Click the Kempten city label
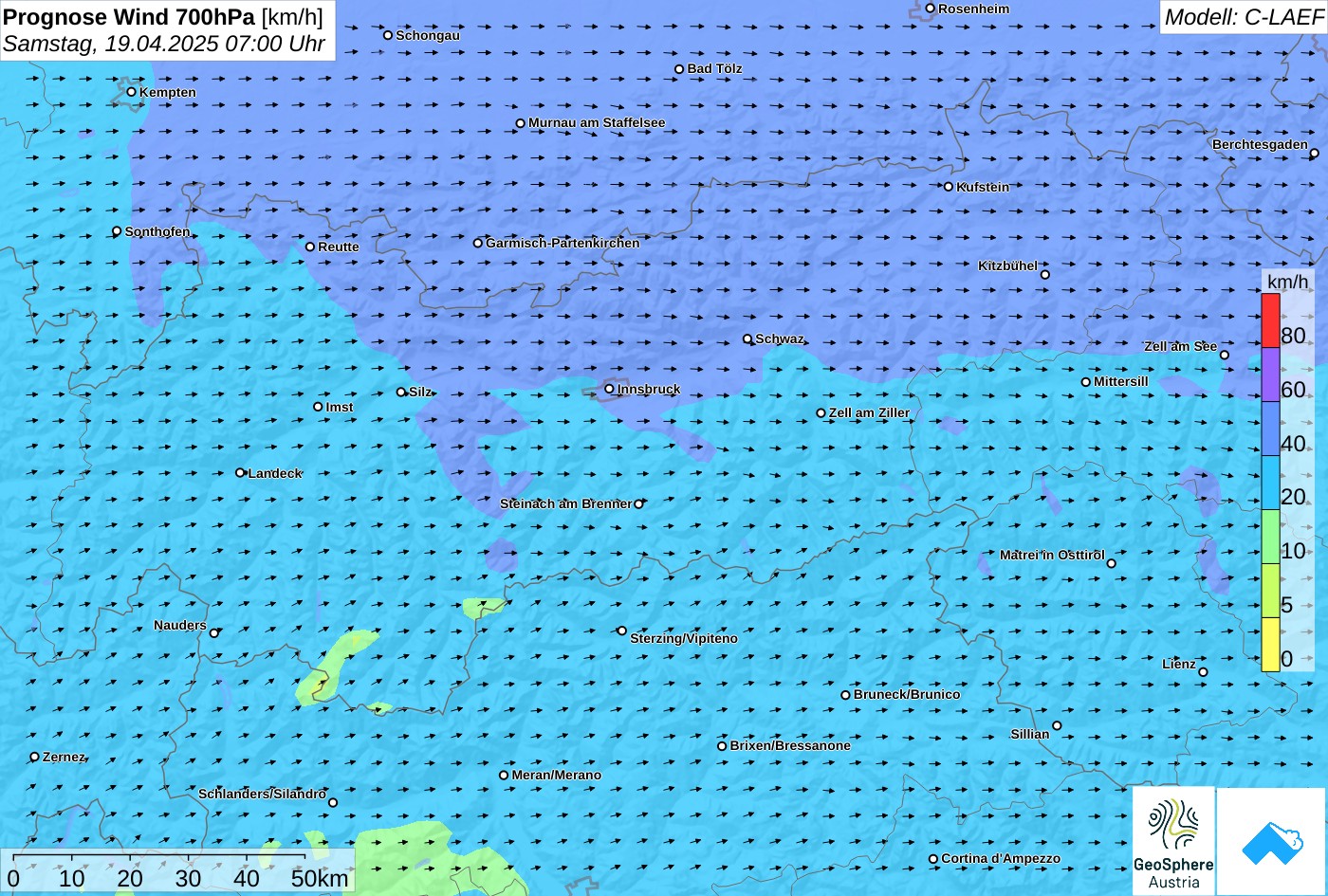This screenshot has height=896, width=1328. point(168,92)
